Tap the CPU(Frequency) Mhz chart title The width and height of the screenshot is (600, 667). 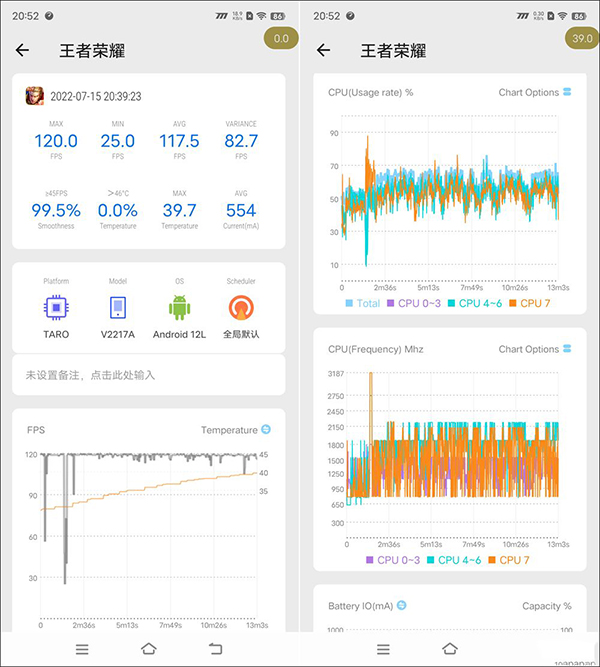point(375,349)
